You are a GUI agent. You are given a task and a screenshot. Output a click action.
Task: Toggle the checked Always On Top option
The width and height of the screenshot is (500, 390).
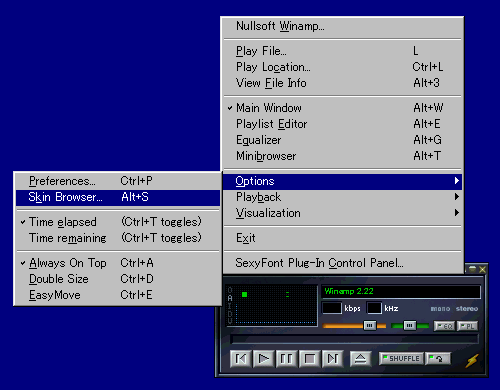[x=118, y=263]
